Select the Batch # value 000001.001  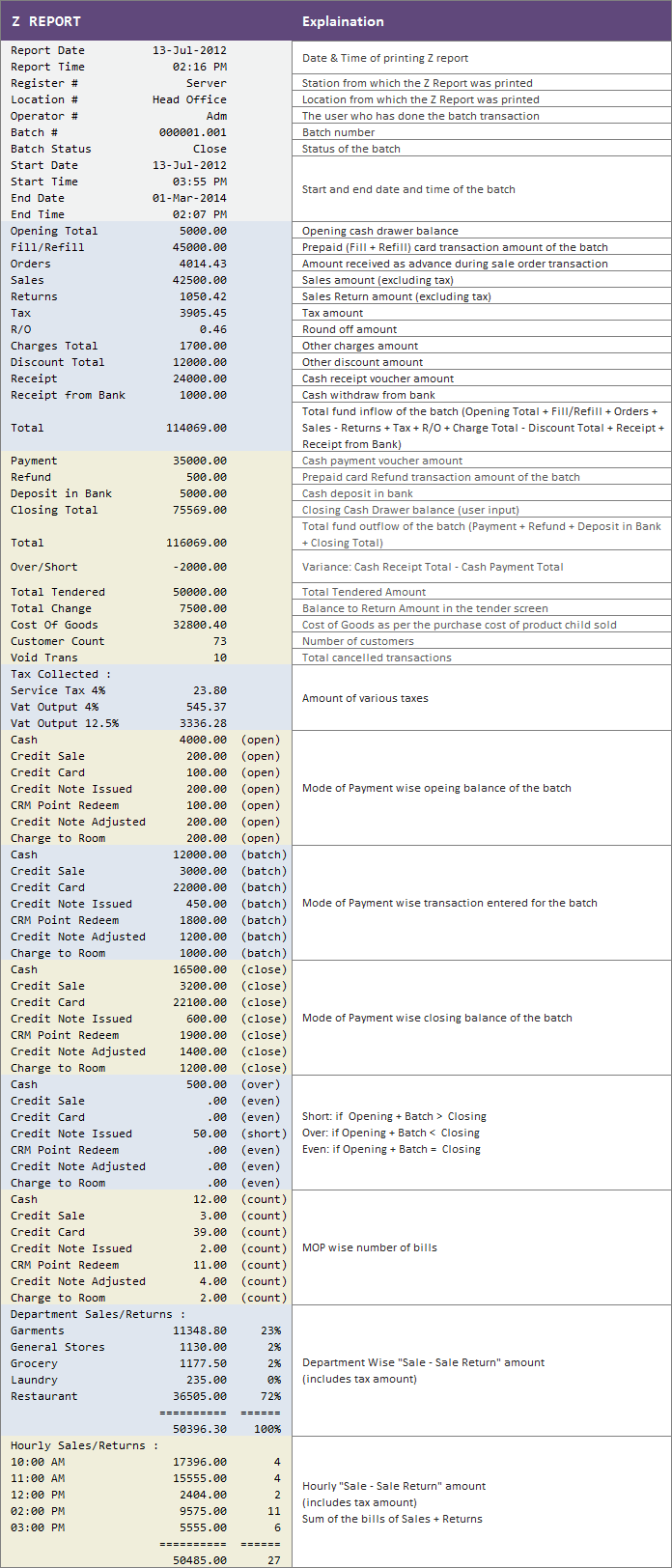click(193, 132)
